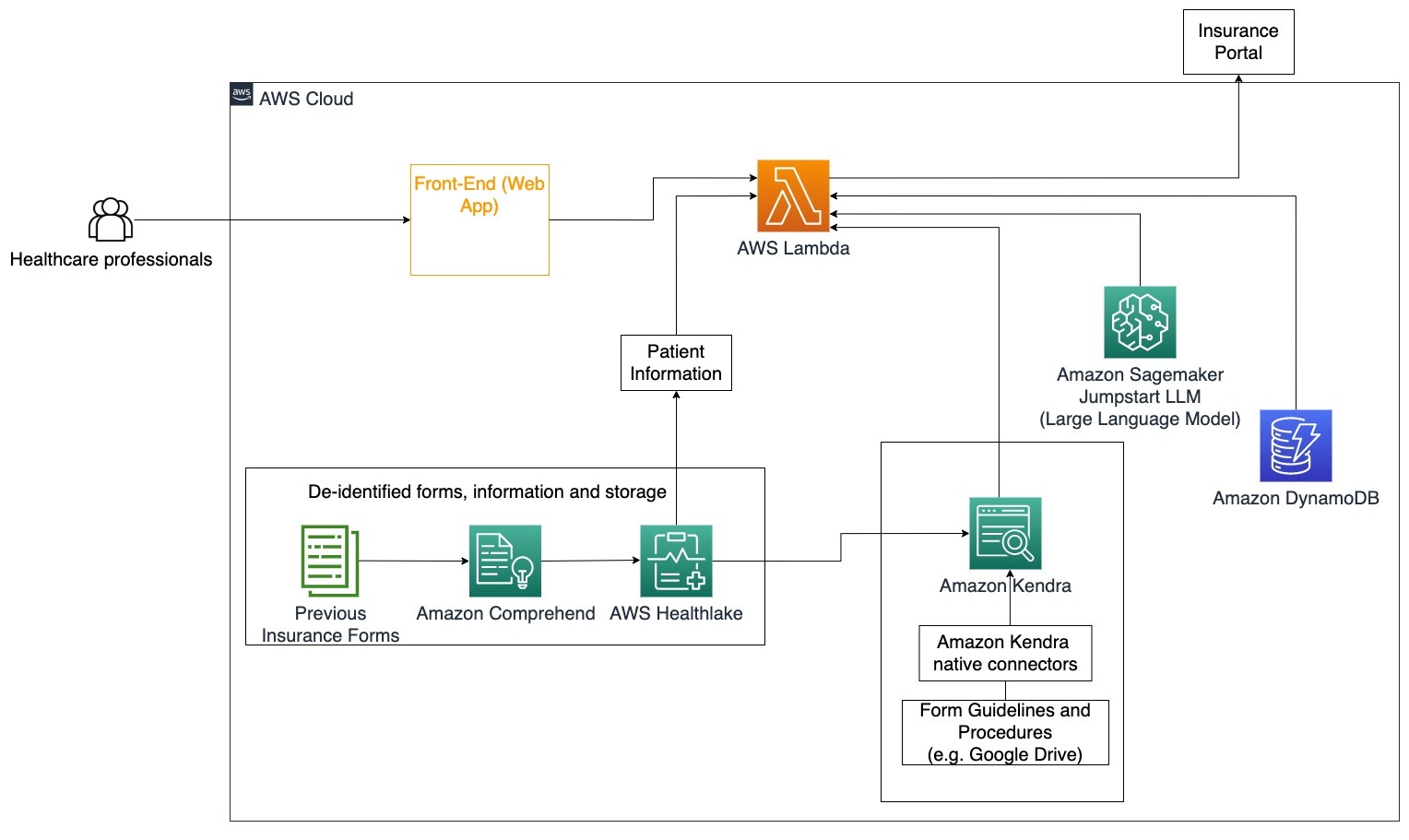Select the Previous Insurance Forms document icon
This screenshot has width=1409, height=840.
tap(329, 561)
